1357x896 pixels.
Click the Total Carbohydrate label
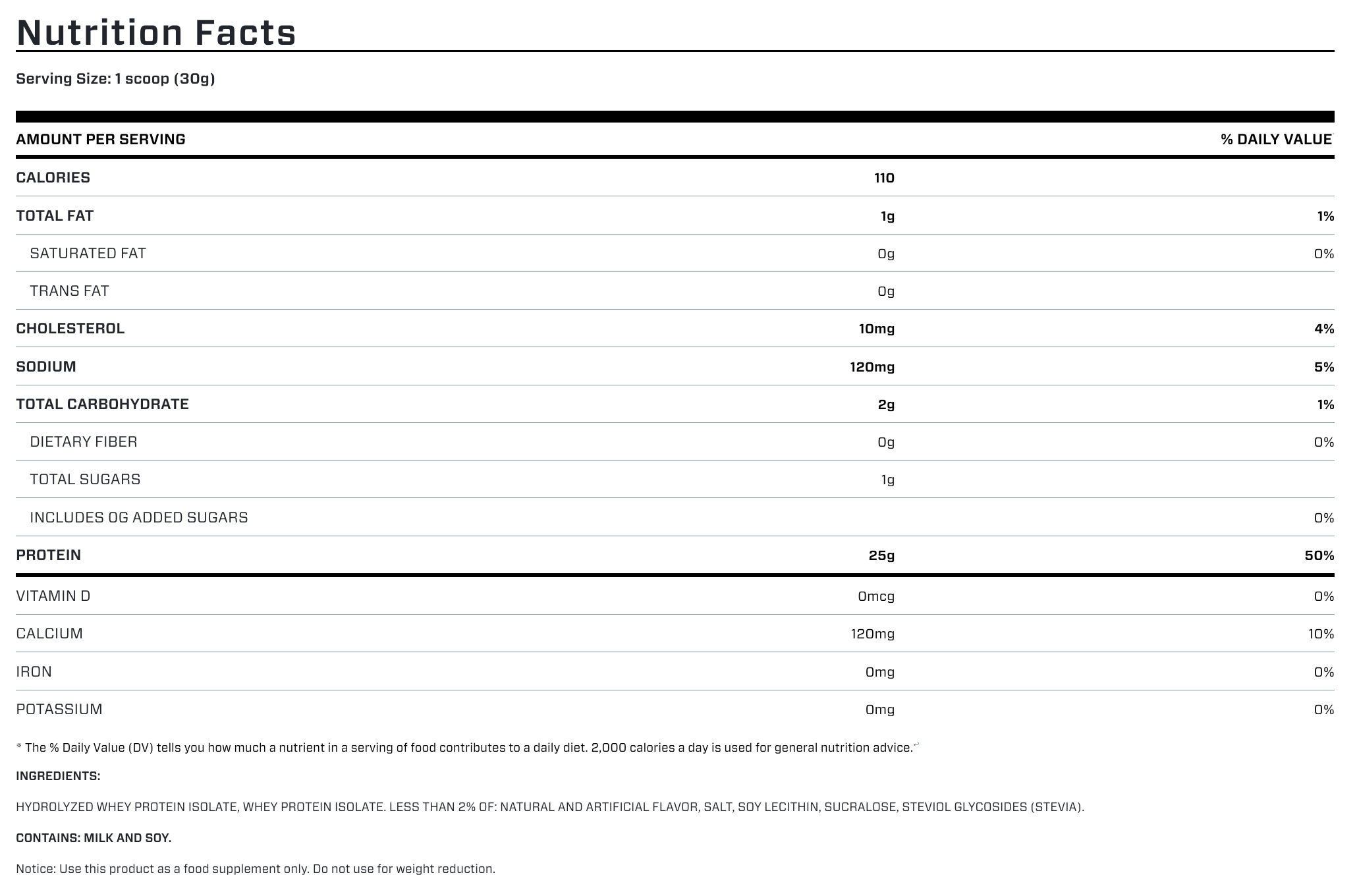pyautogui.click(x=102, y=404)
